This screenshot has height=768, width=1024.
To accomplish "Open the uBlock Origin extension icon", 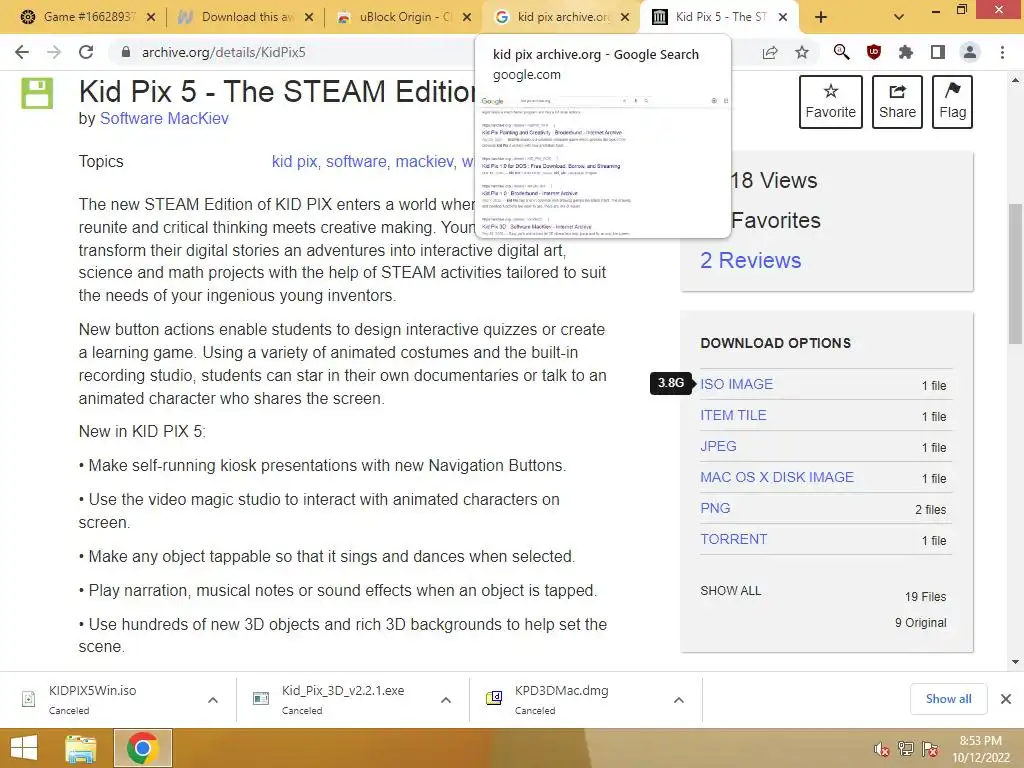I will pyautogui.click(x=874, y=52).
